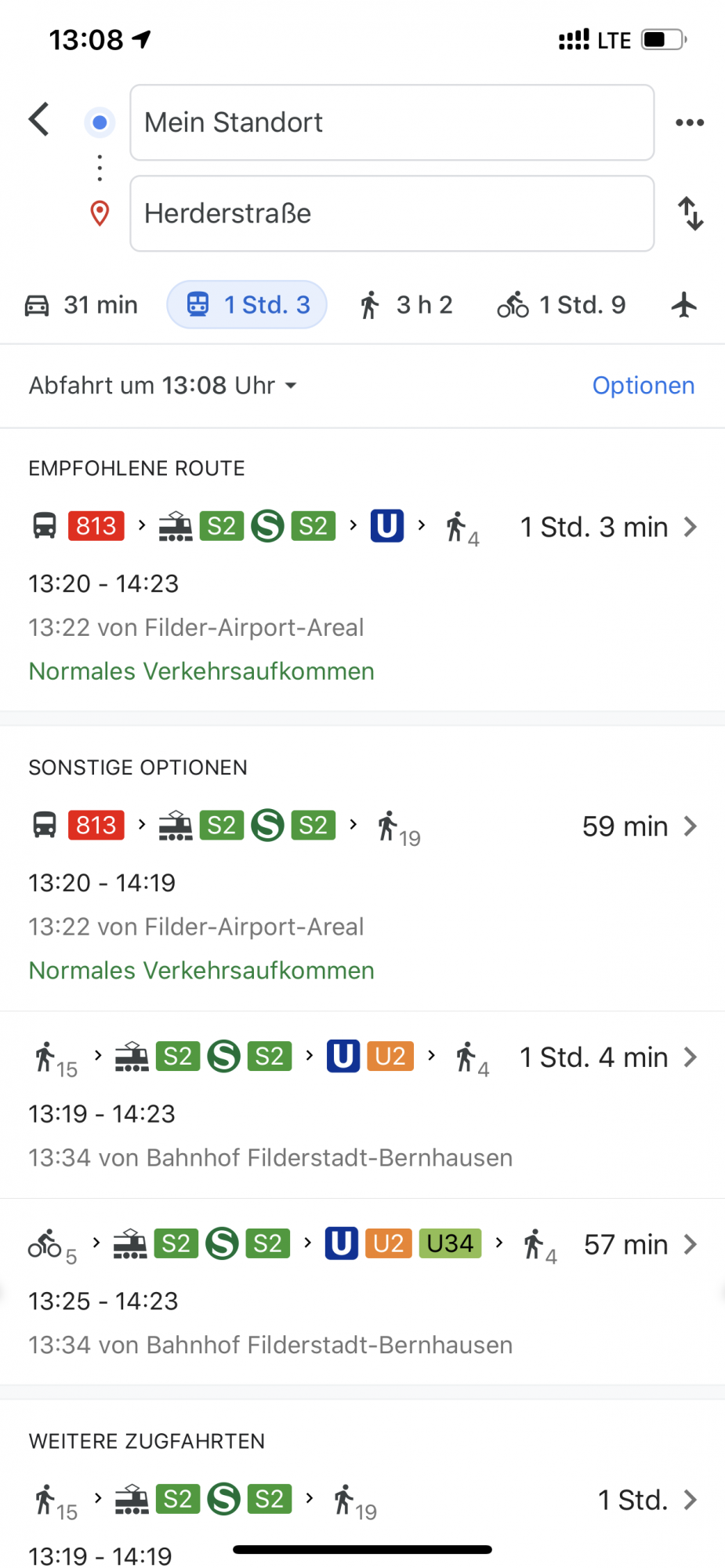Expand the 1 Std. 4 min route chevron

[x=690, y=1058]
